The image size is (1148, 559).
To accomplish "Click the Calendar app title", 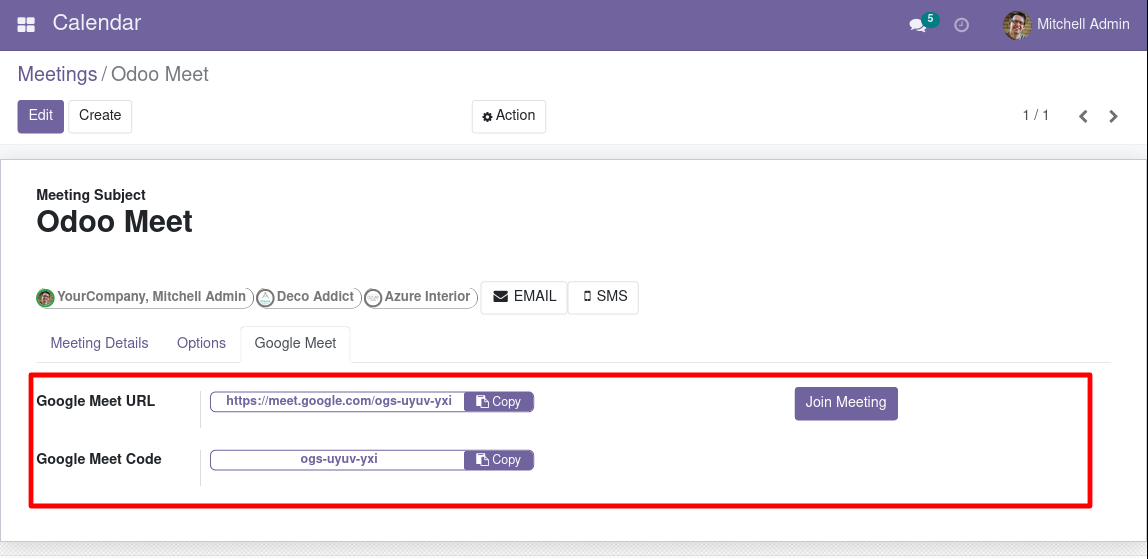I will point(97,23).
